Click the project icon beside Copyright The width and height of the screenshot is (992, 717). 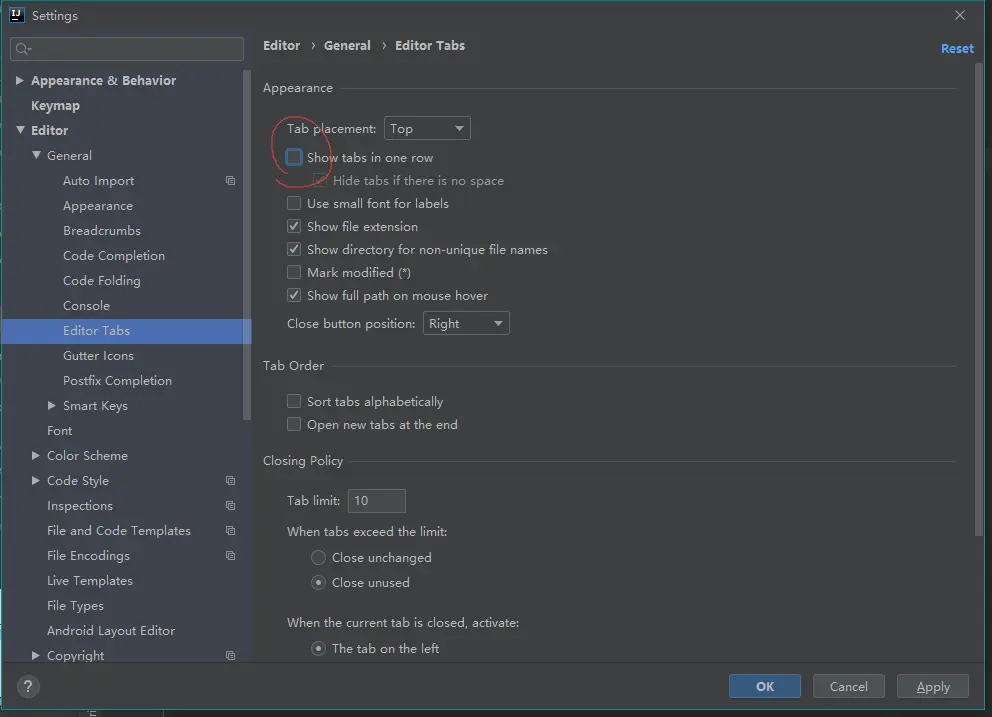click(x=230, y=656)
